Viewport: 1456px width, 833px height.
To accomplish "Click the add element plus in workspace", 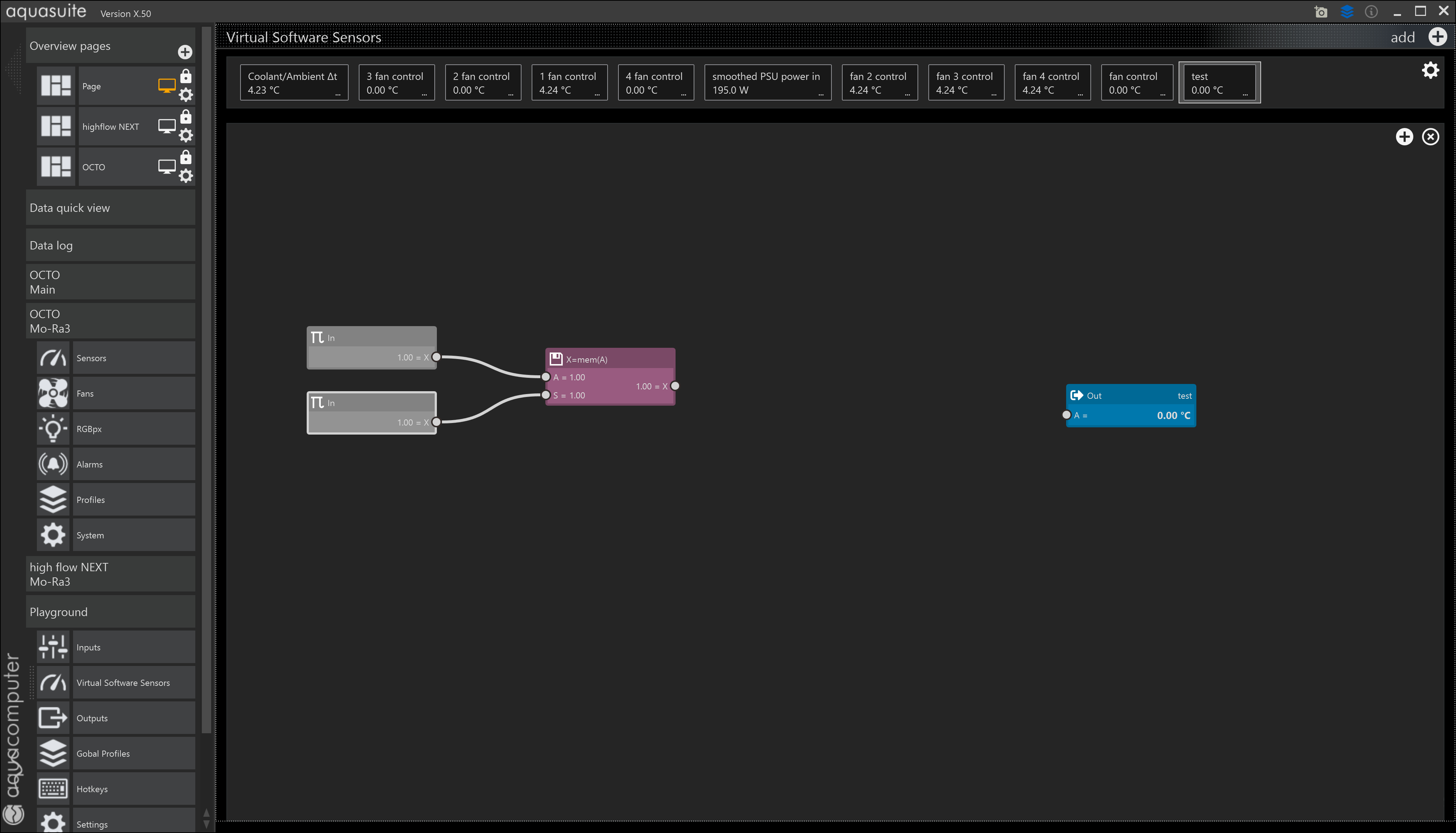I will 1404,137.
